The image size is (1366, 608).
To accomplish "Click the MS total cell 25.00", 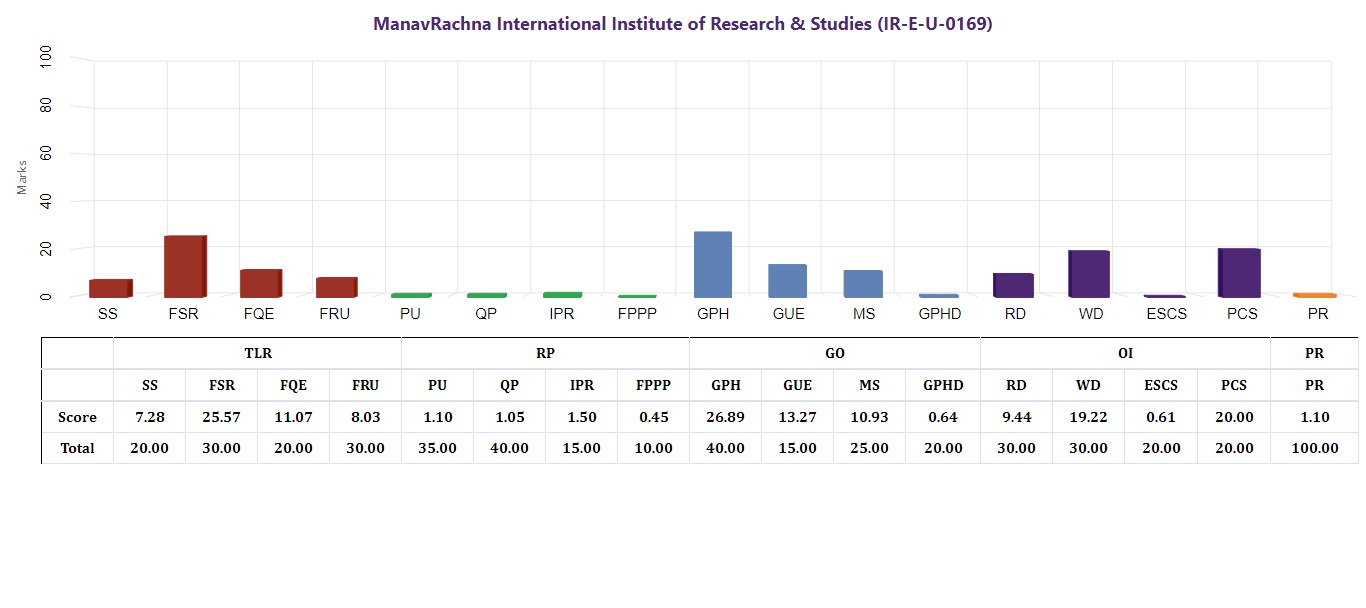I will pos(870,448).
